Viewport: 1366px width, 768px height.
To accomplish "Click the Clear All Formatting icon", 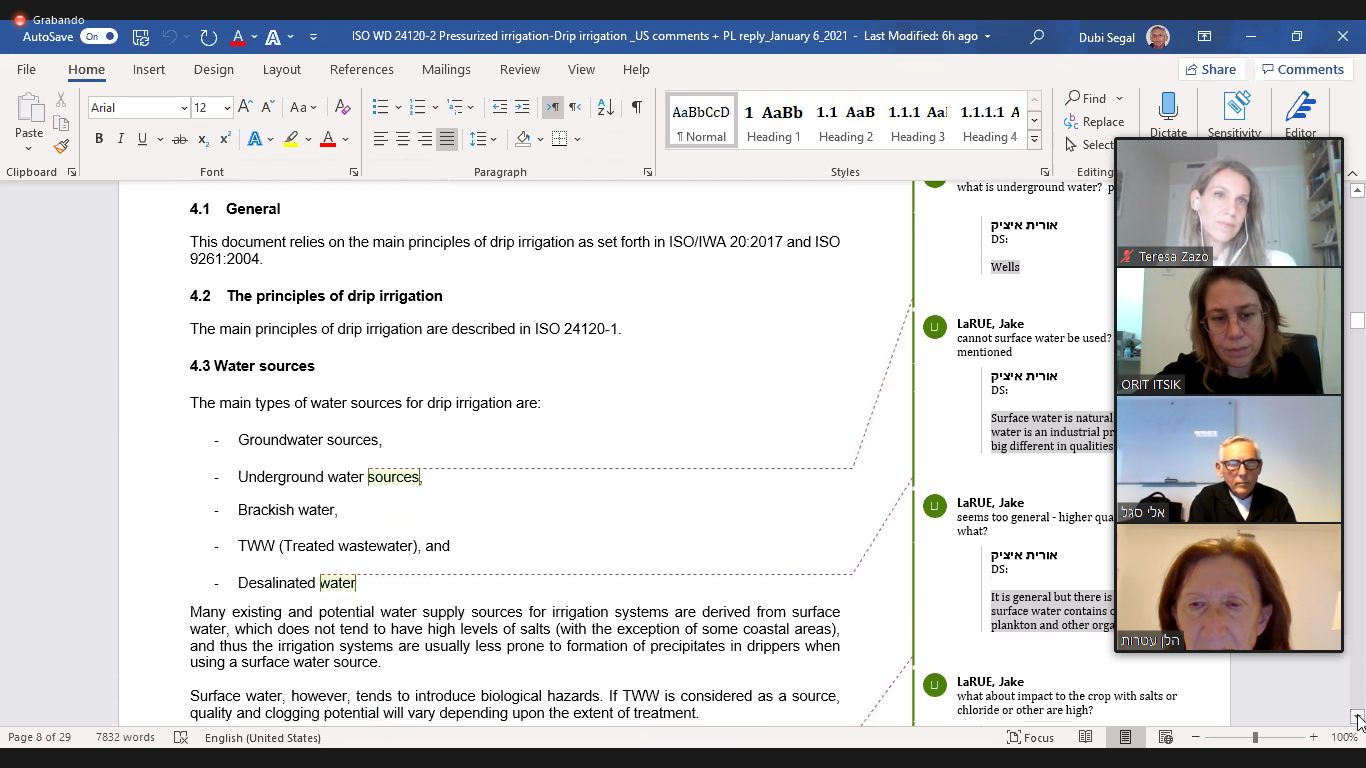I will 342,107.
